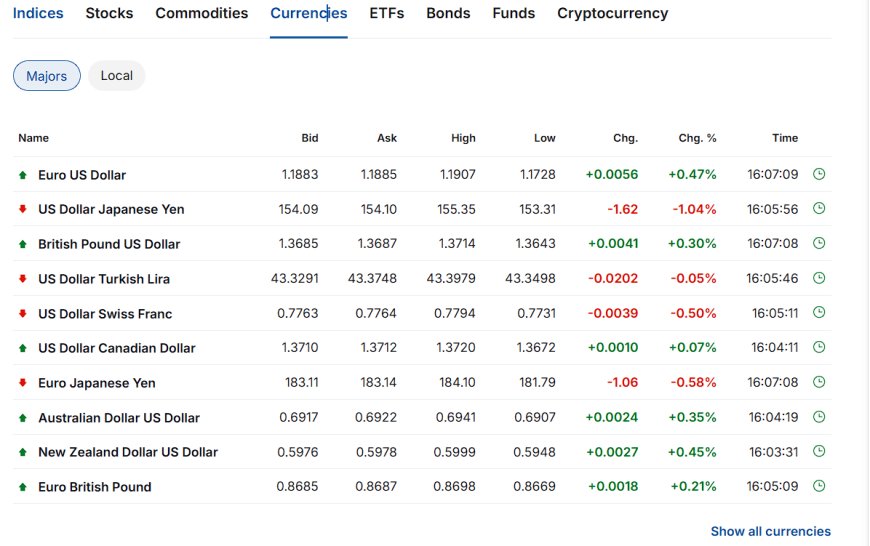Click the clock icon in British Pound US Dollar row
The width and height of the screenshot is (870, 546).
(819, 243)
